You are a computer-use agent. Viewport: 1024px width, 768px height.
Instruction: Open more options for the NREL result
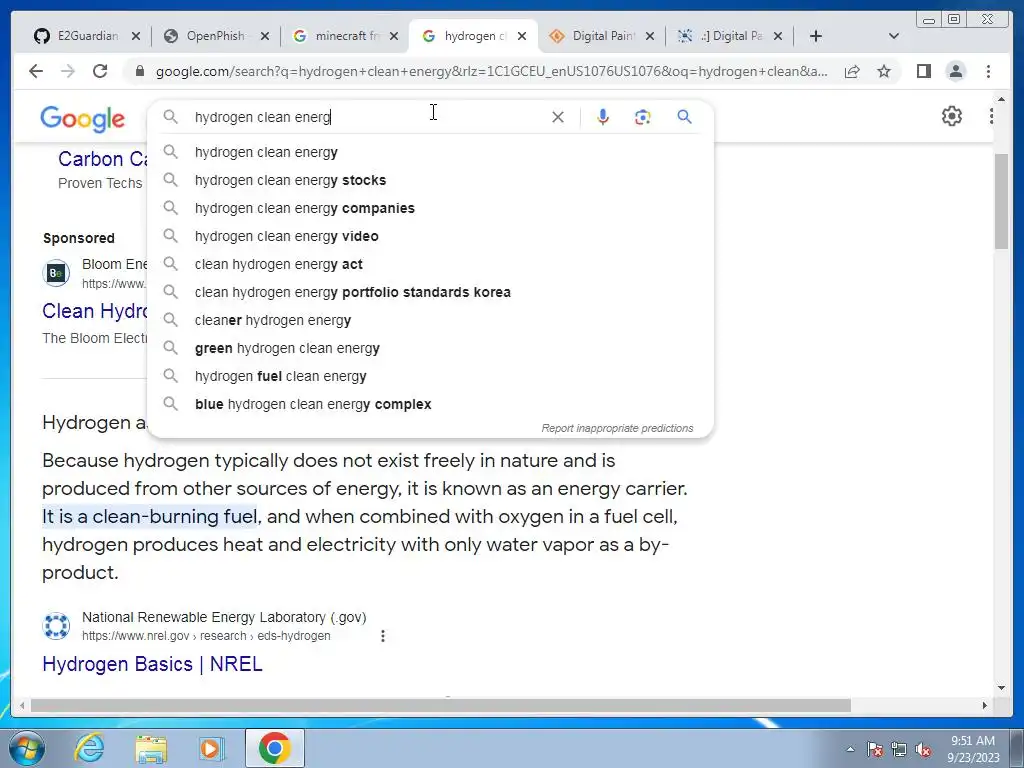(383, 635)
